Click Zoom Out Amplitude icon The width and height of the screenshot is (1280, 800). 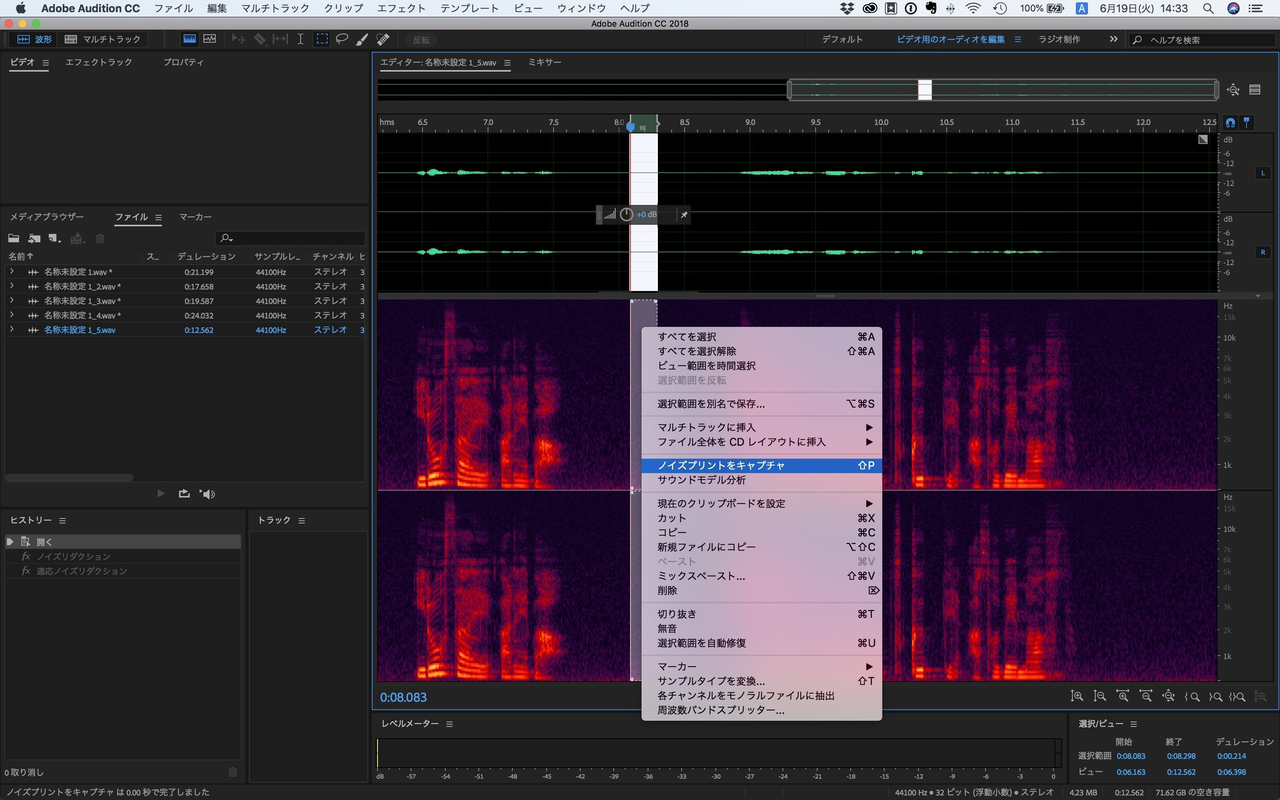[1100, 695]
